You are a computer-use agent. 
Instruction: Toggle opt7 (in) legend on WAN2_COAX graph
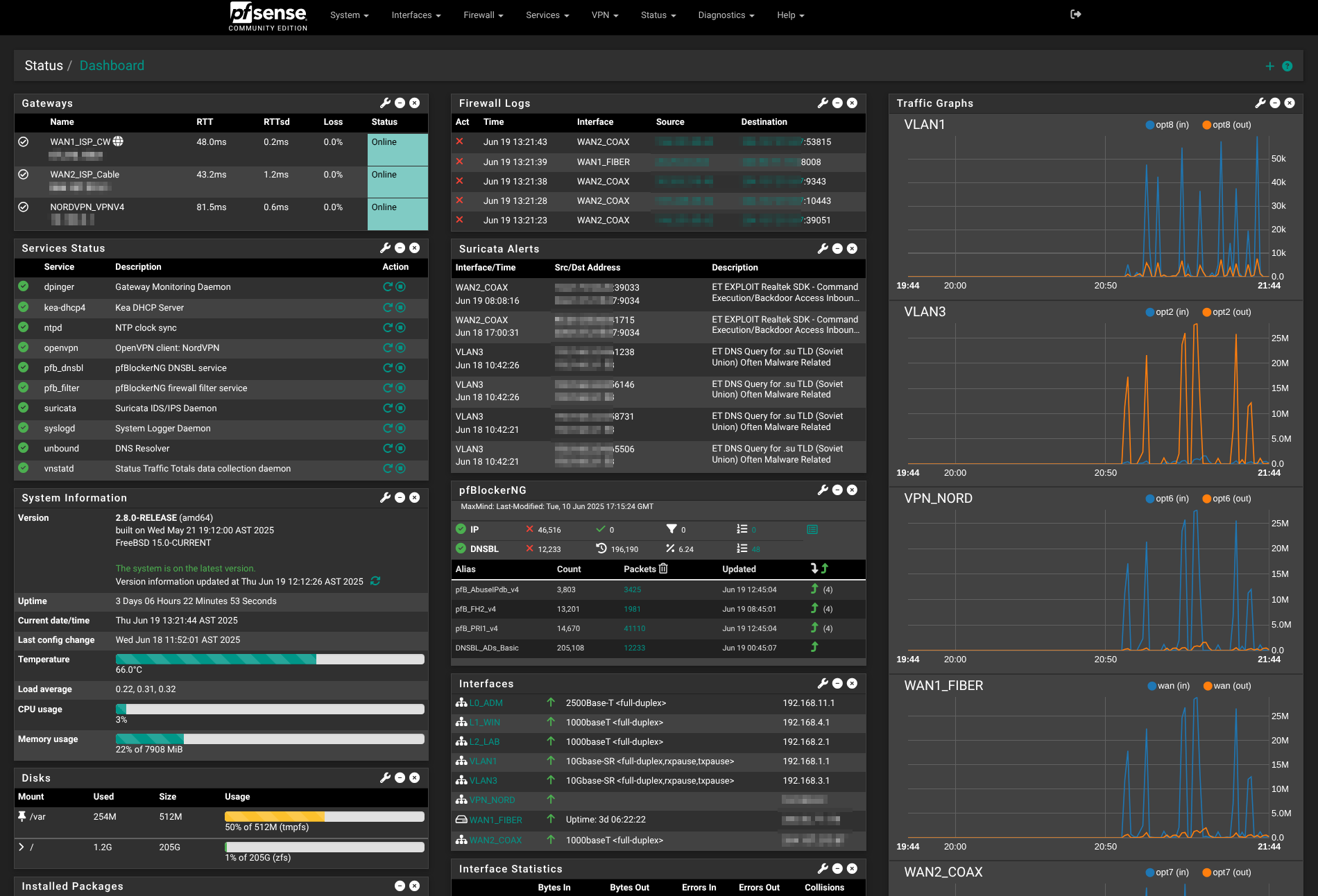click(1167, 872)
